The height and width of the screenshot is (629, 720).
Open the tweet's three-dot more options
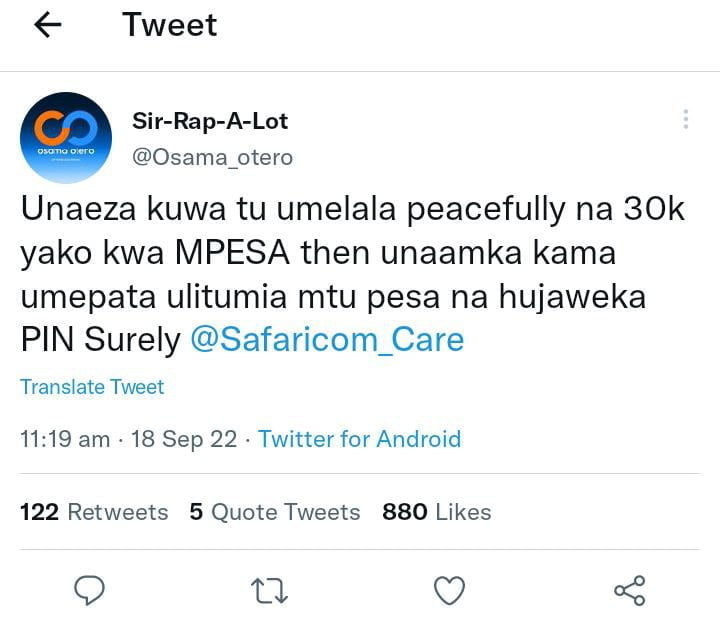coord(685,120)
